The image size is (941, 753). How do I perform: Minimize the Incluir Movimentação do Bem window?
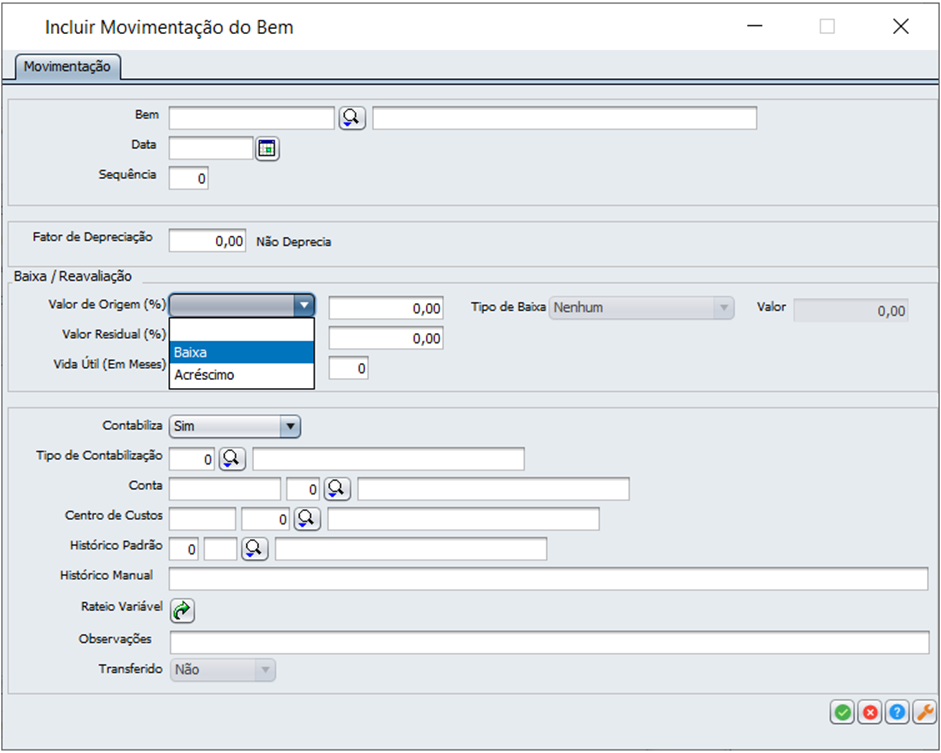[754, 26]
